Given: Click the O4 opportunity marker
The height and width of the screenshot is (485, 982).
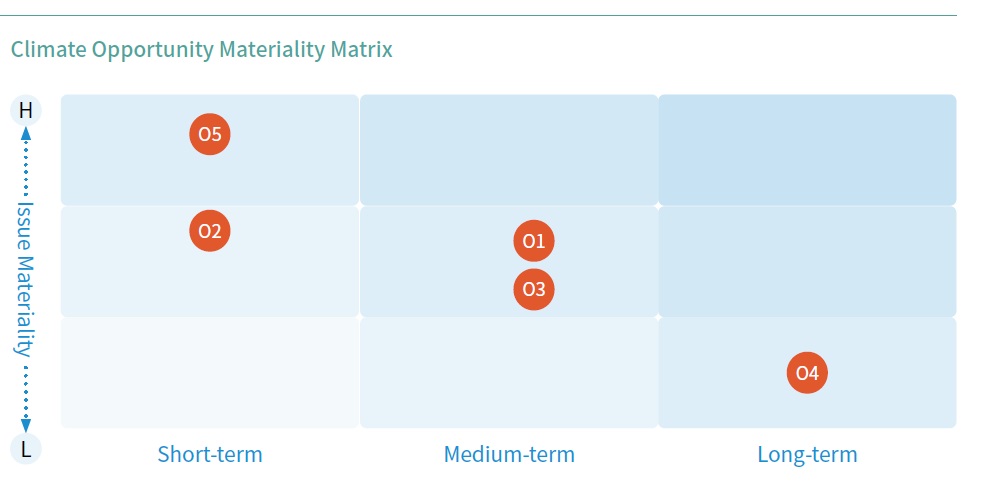Looking at the screenshot, I should coord(807,373).
